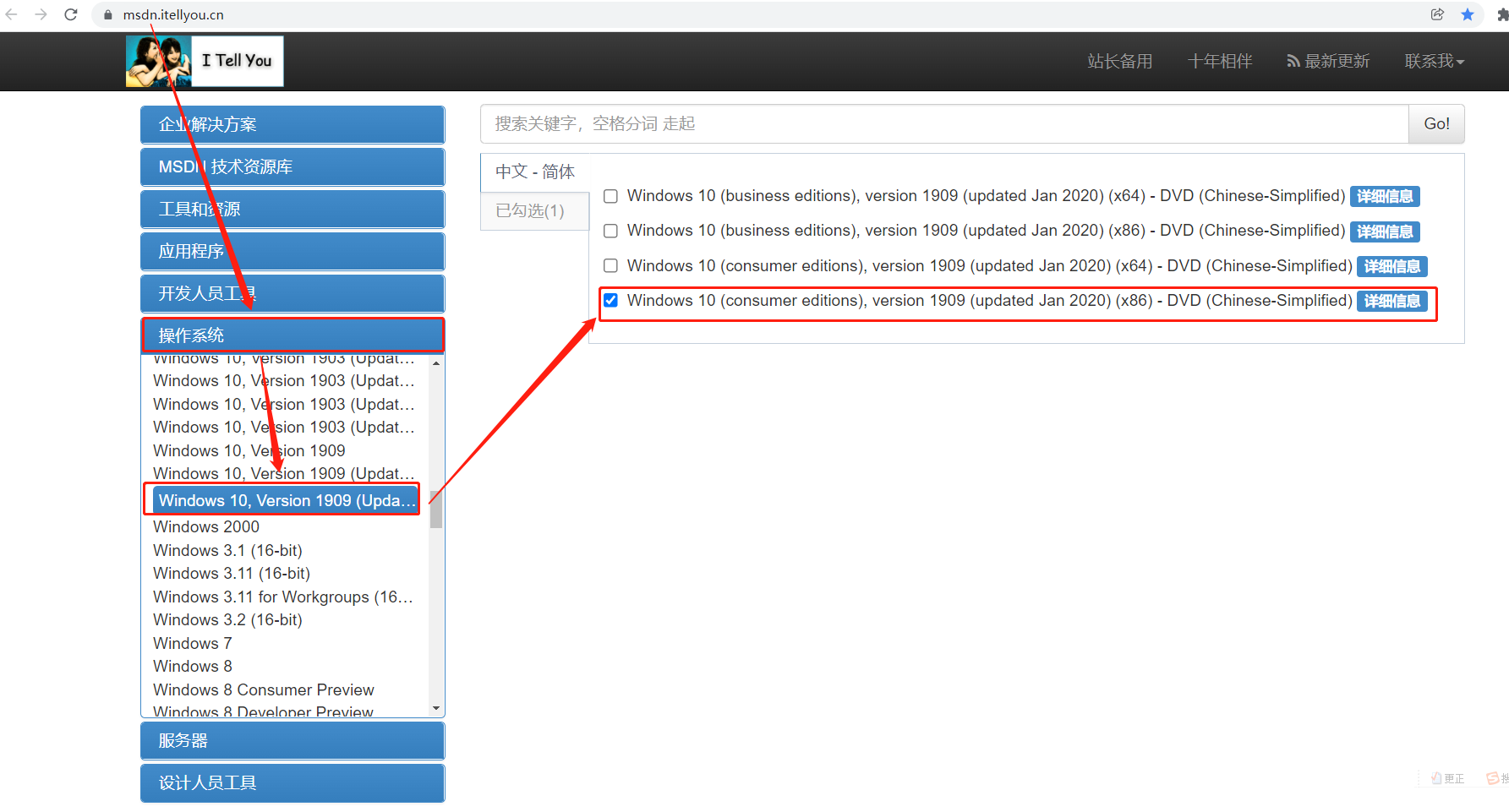
Task: Click msdn.itellyou.cn address bar URL
Action: point(173,15)
